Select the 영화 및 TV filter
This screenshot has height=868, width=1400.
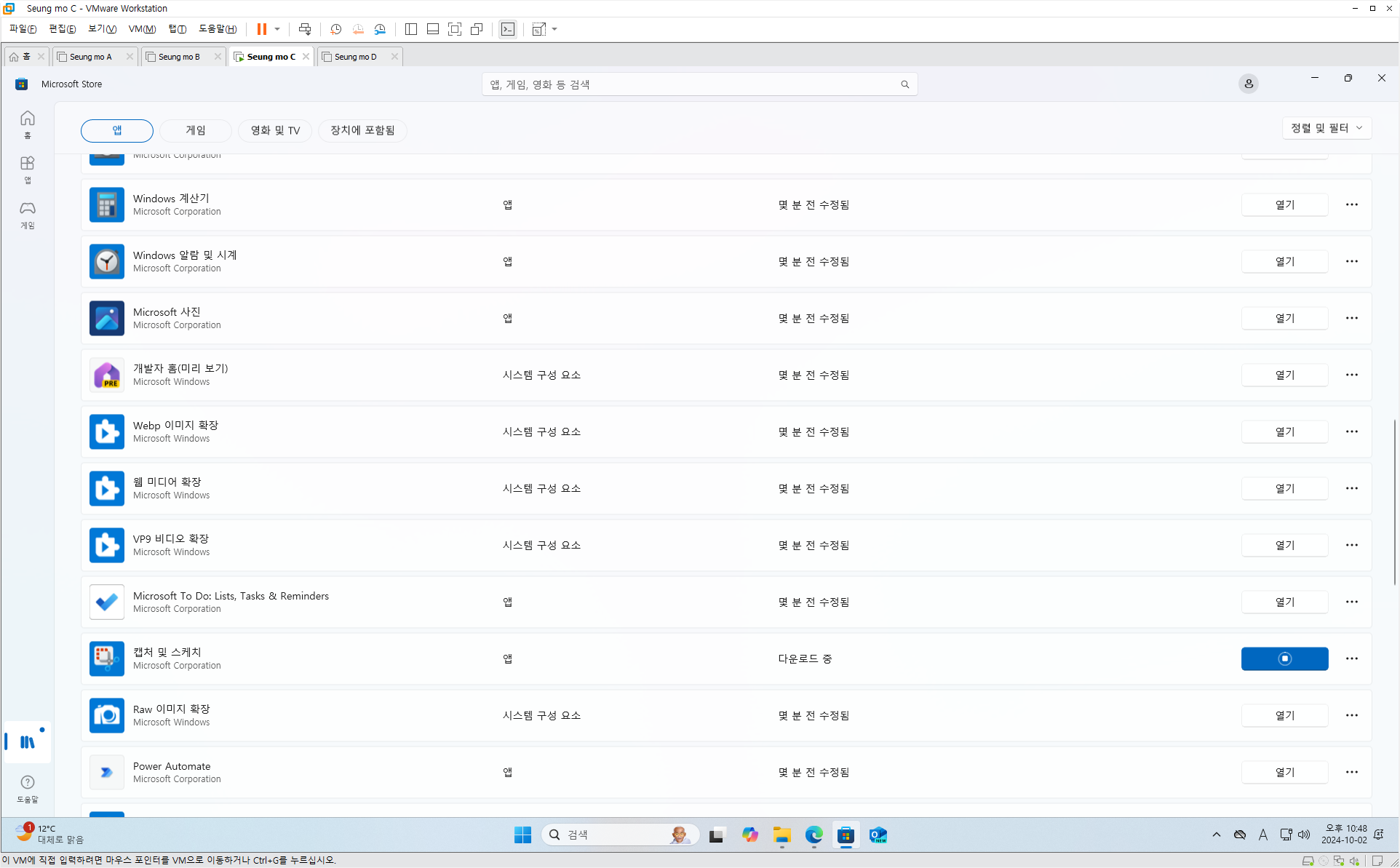275,130
